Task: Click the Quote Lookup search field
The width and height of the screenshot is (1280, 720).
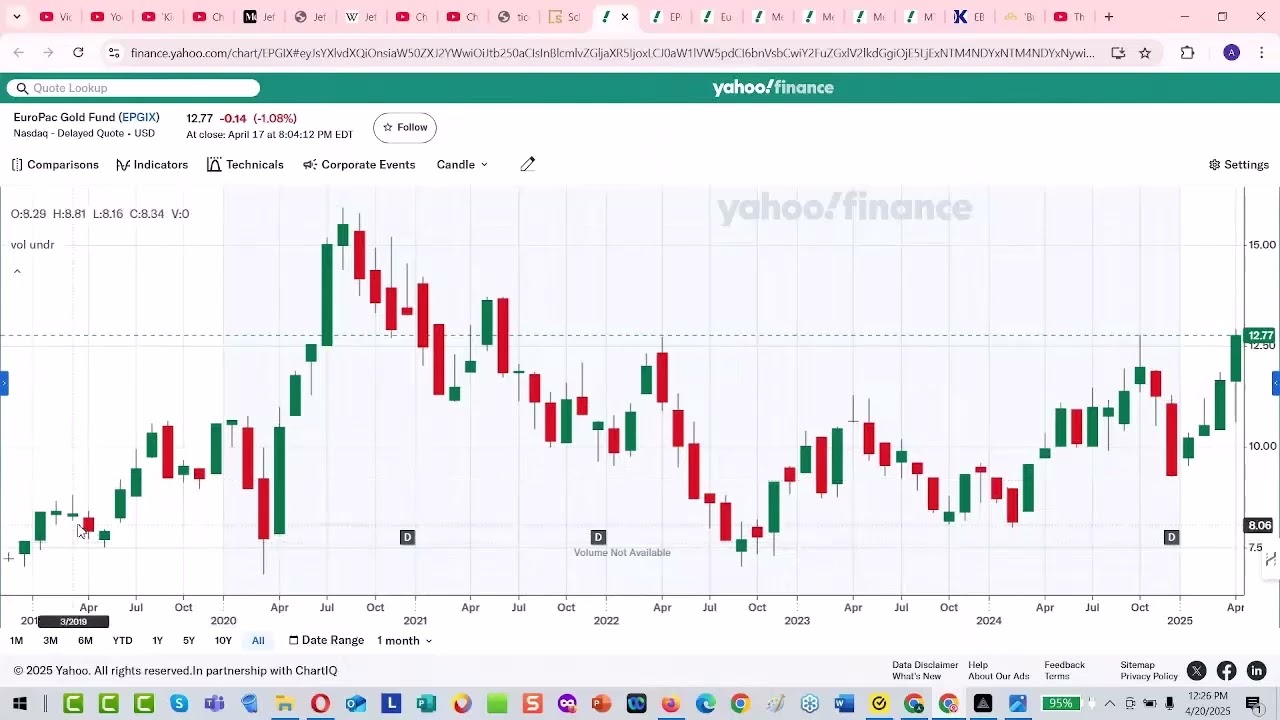Action: tap(133, 88)
